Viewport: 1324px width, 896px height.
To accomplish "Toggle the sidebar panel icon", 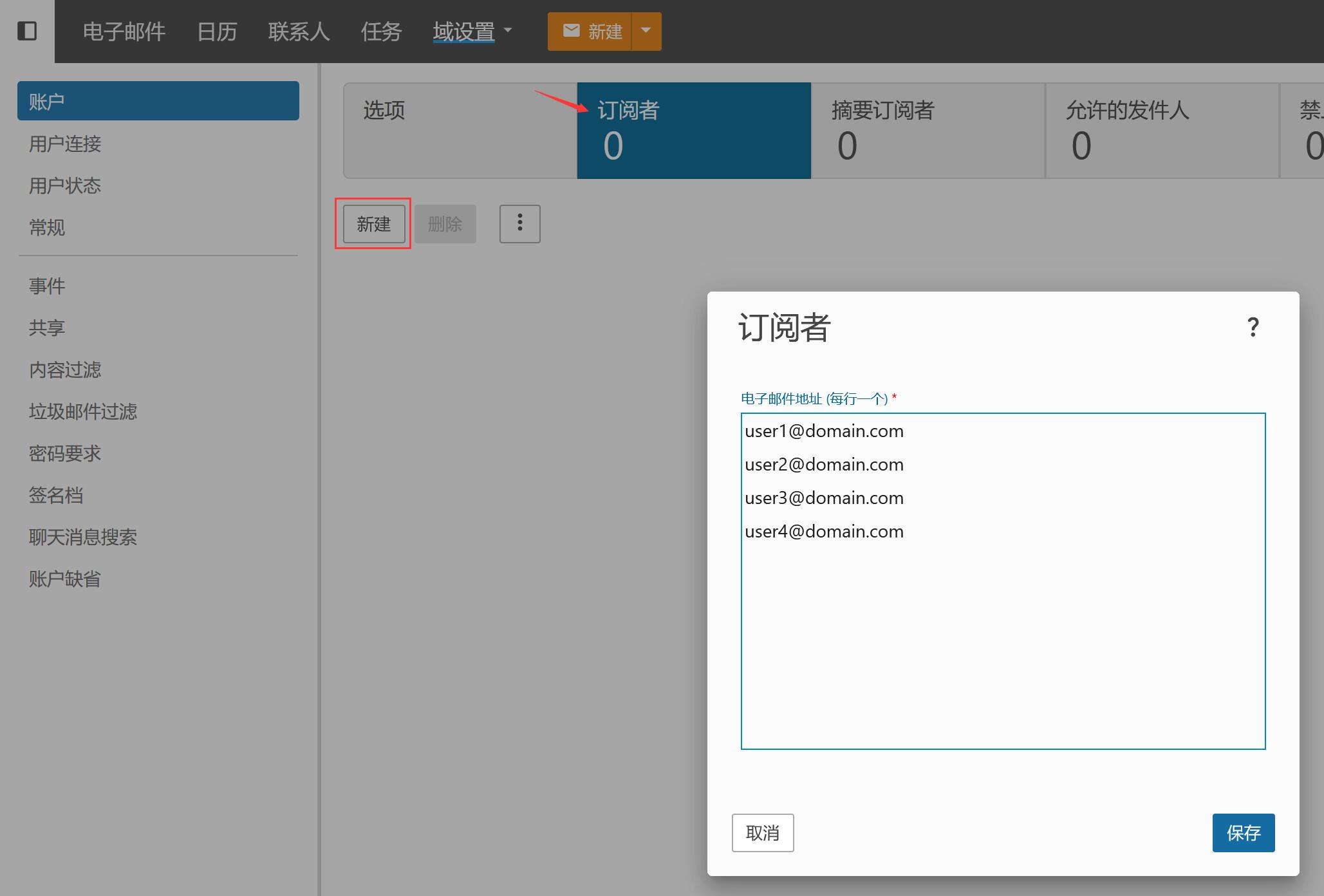I will (x=27, y=31).
